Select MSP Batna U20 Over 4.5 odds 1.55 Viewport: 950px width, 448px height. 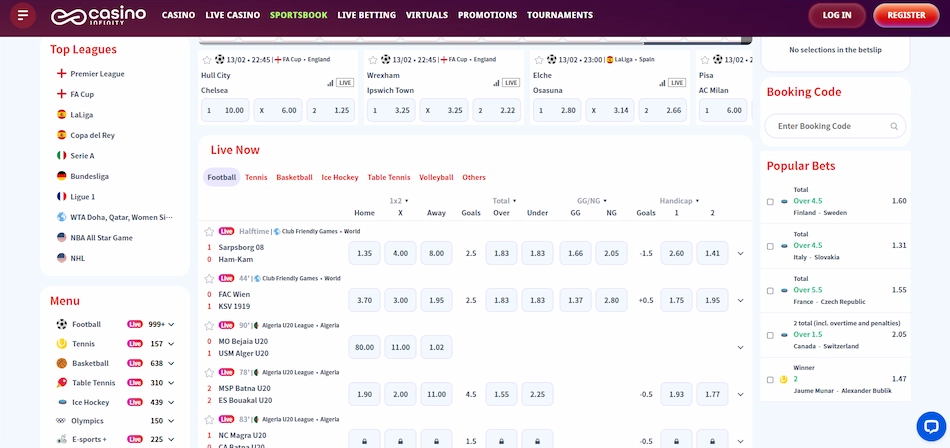[x=501, y=394]
